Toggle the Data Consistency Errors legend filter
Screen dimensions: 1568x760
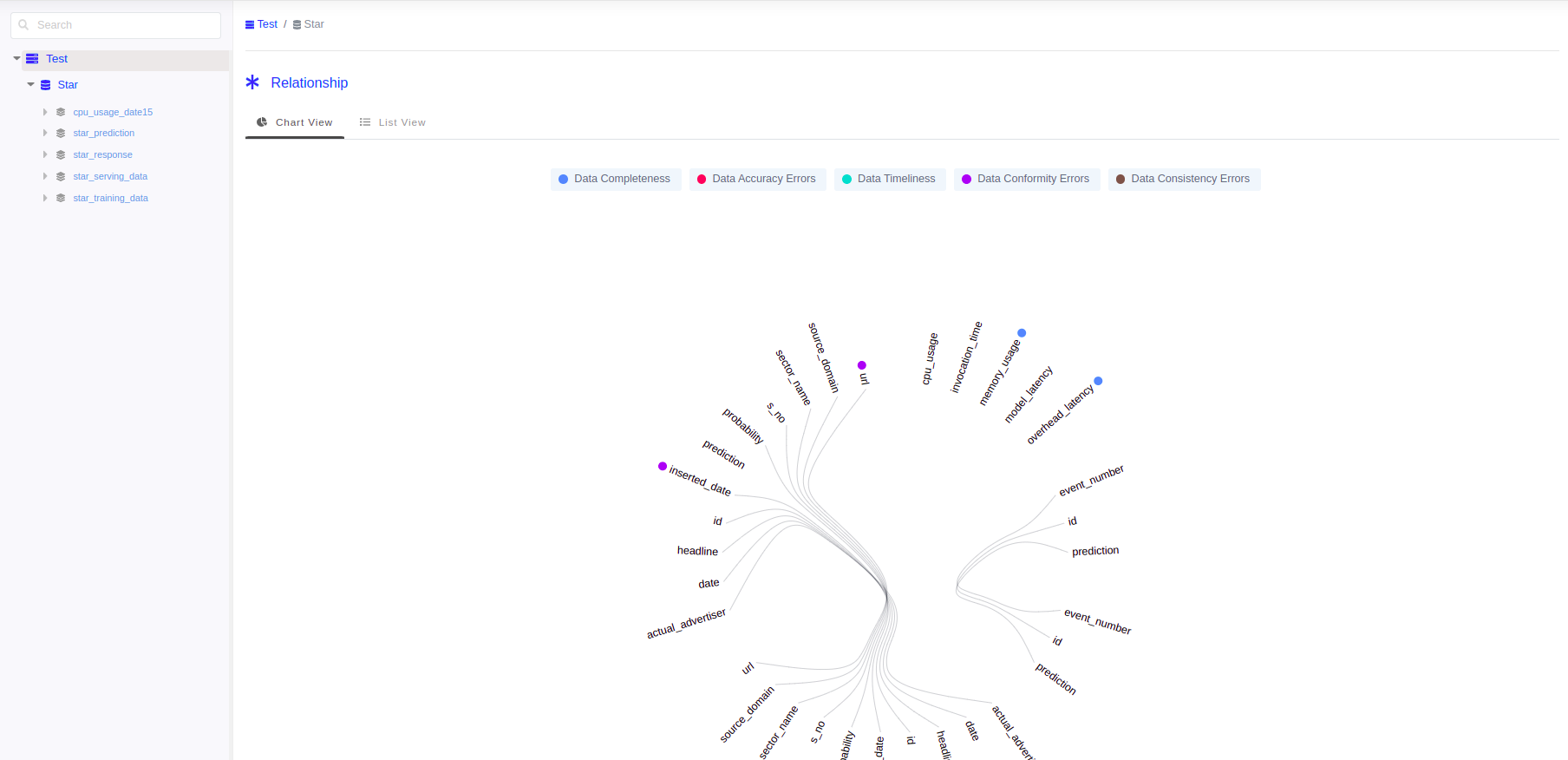(1184, 180)
